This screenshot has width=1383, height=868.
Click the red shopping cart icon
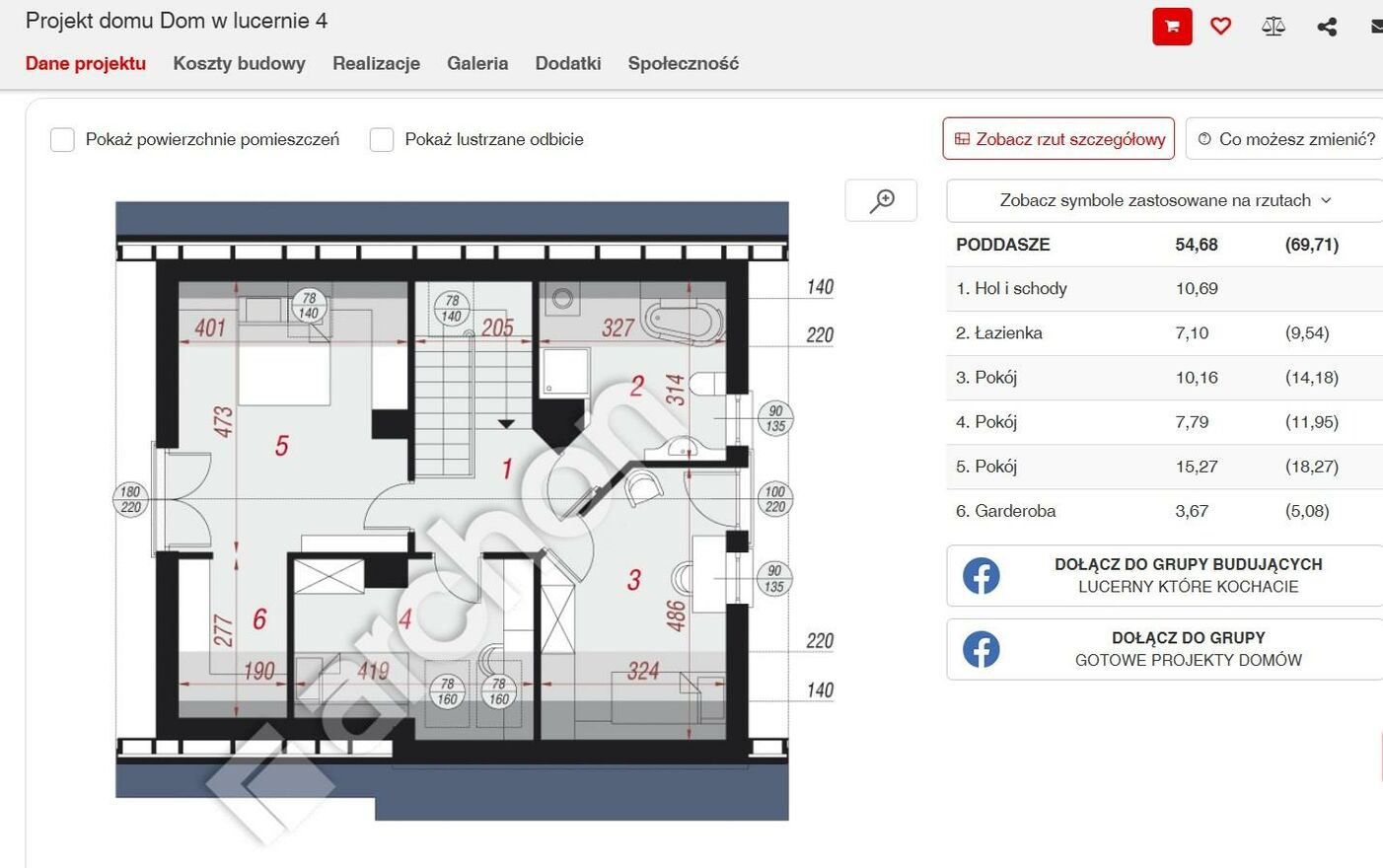click(1172, 27)
